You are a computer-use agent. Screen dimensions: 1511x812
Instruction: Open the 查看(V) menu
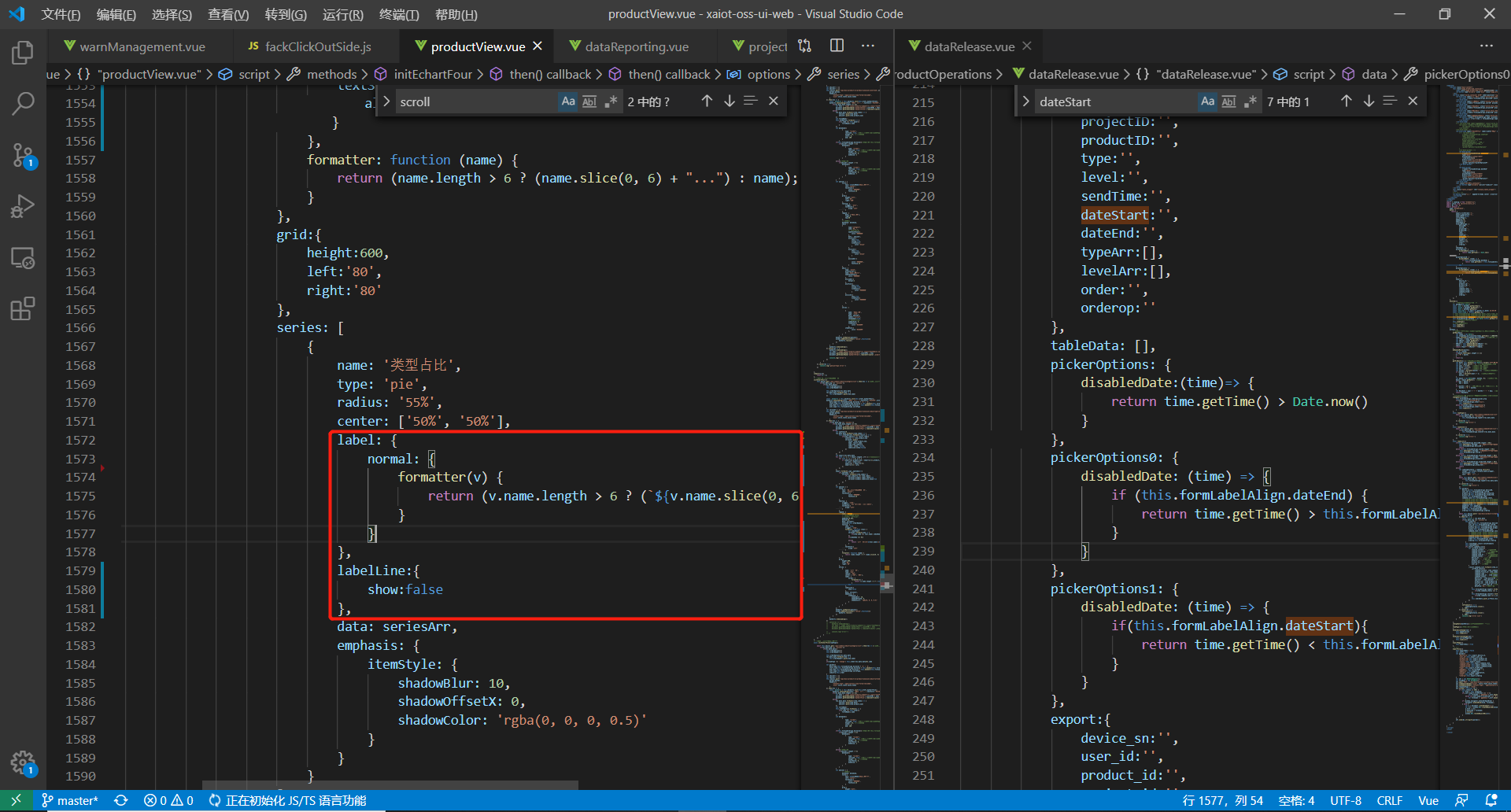tap(228, 14)
